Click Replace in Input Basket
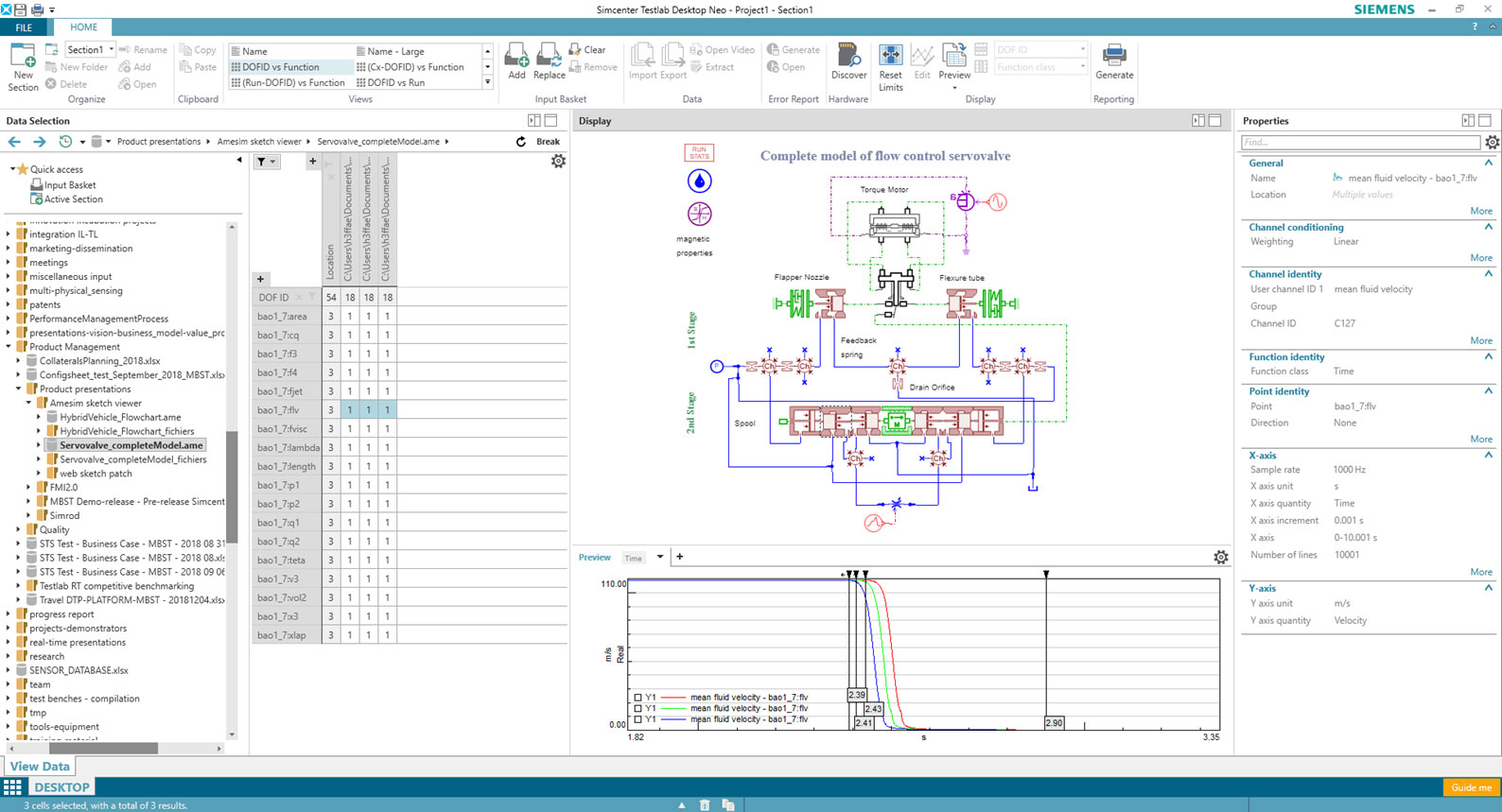The height and width of the screenshot is (812, 1502). click(x=549, y=57)
